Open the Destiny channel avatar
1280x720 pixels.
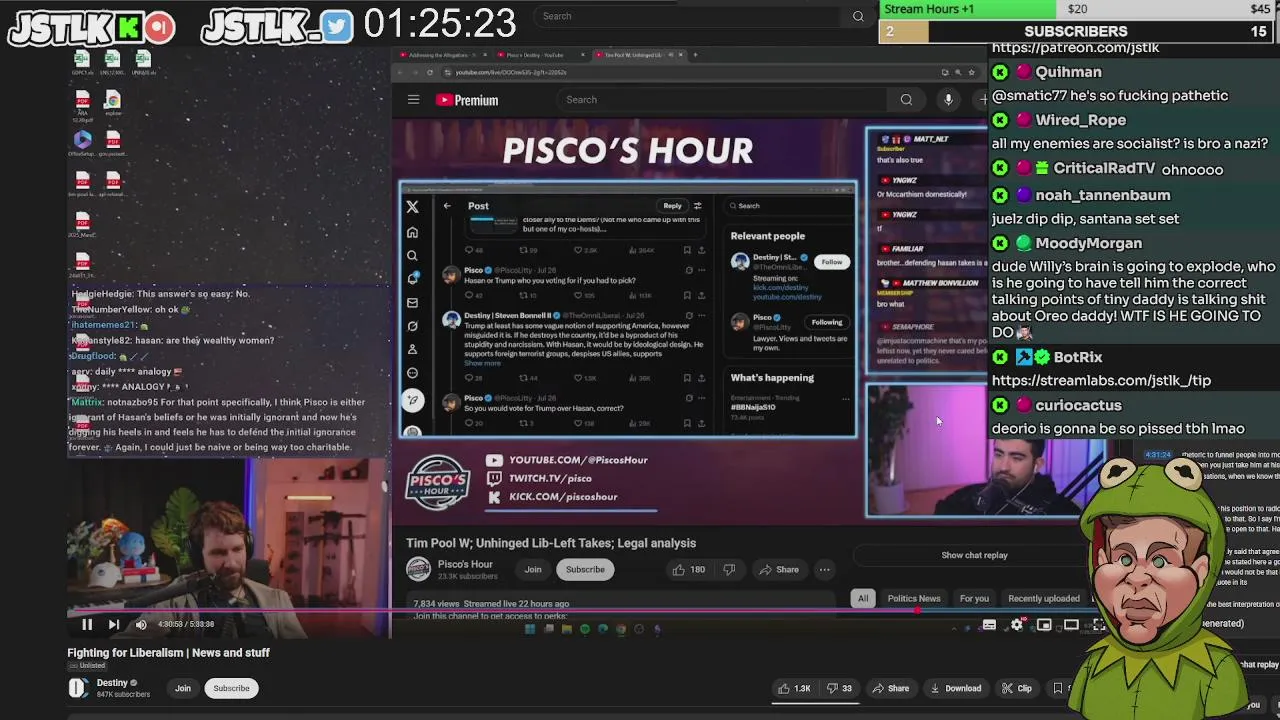coord(78,688)
